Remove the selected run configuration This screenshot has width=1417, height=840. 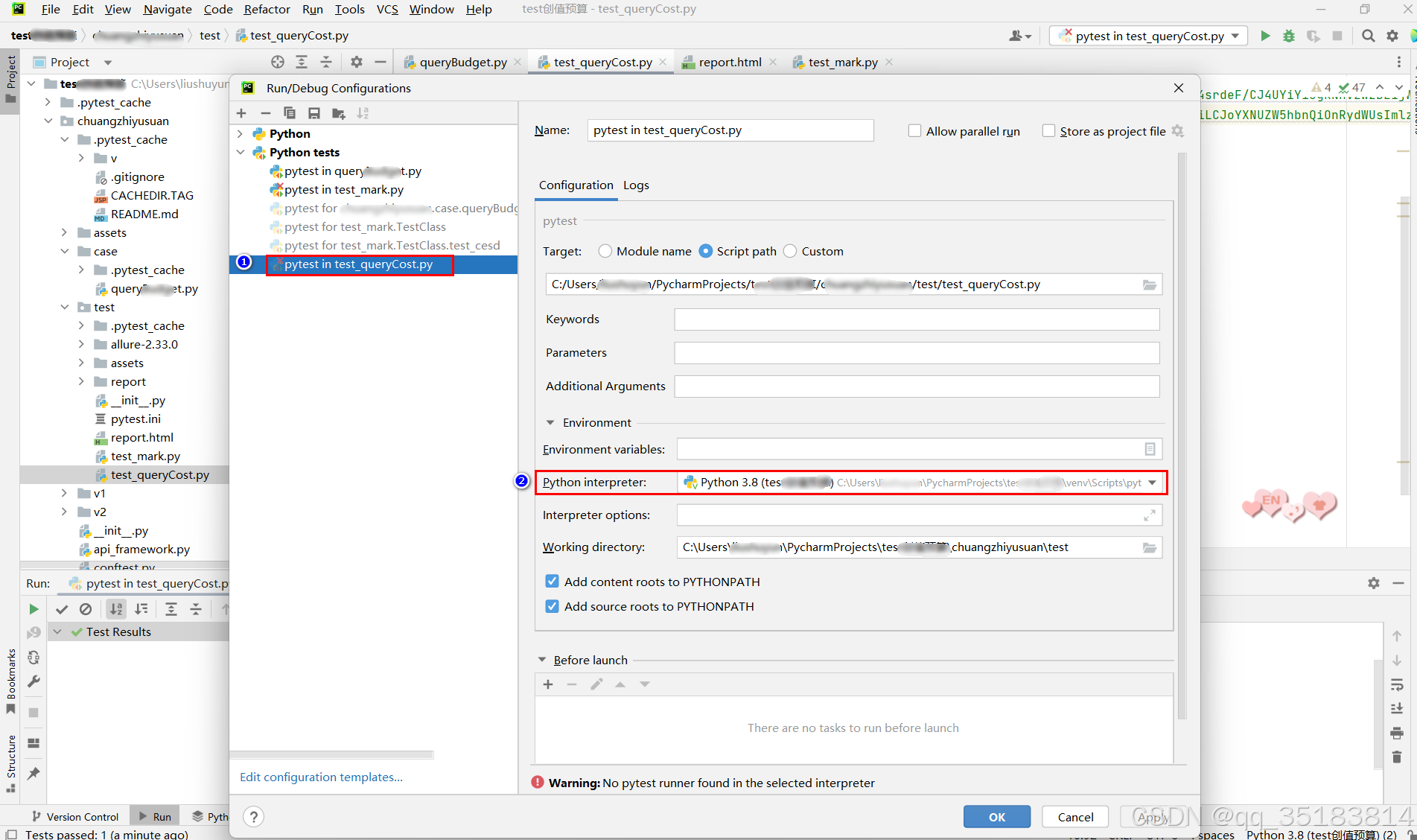tap(265, 112)
